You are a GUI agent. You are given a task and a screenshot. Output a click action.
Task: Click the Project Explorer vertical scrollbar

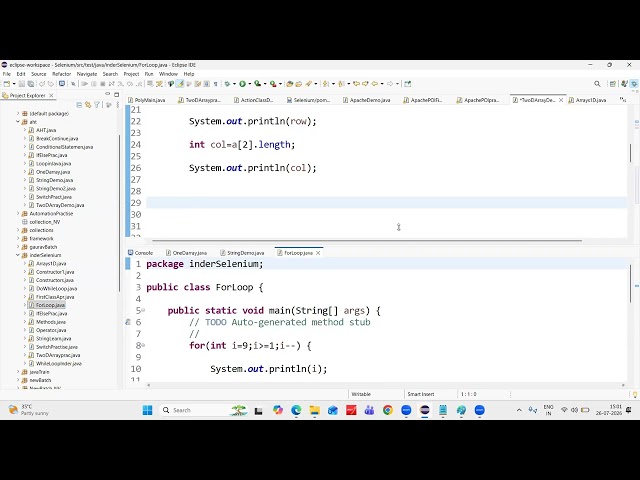[119, 212]
